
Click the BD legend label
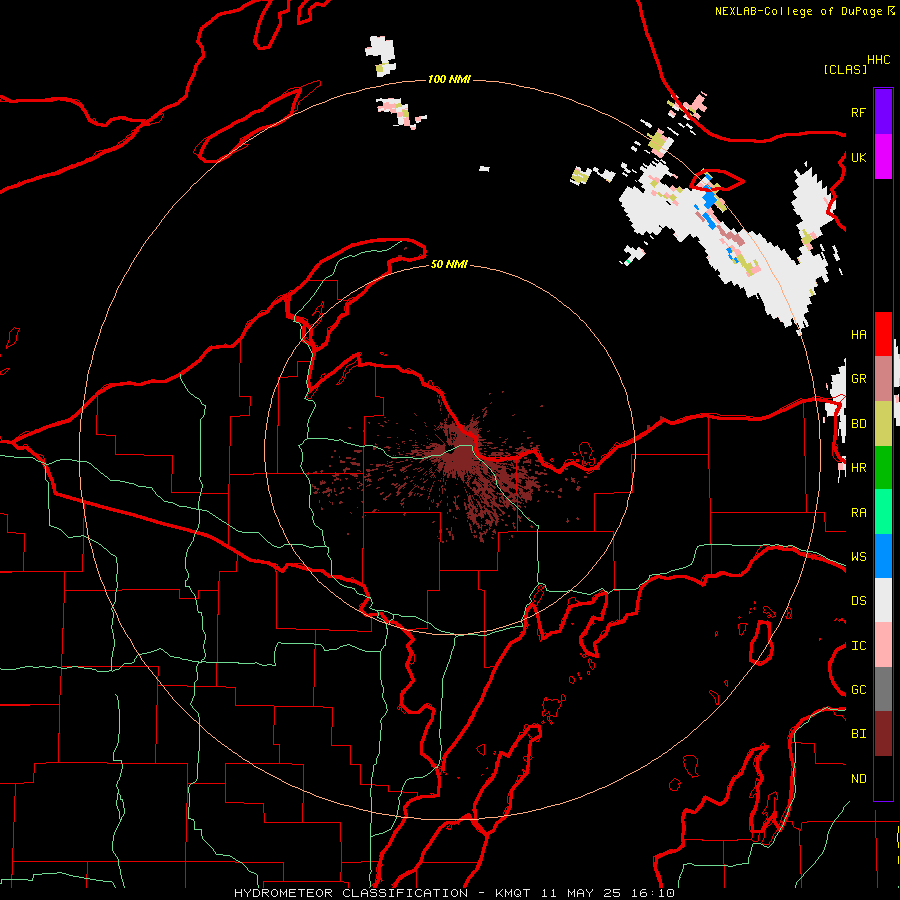pos(859,424)
